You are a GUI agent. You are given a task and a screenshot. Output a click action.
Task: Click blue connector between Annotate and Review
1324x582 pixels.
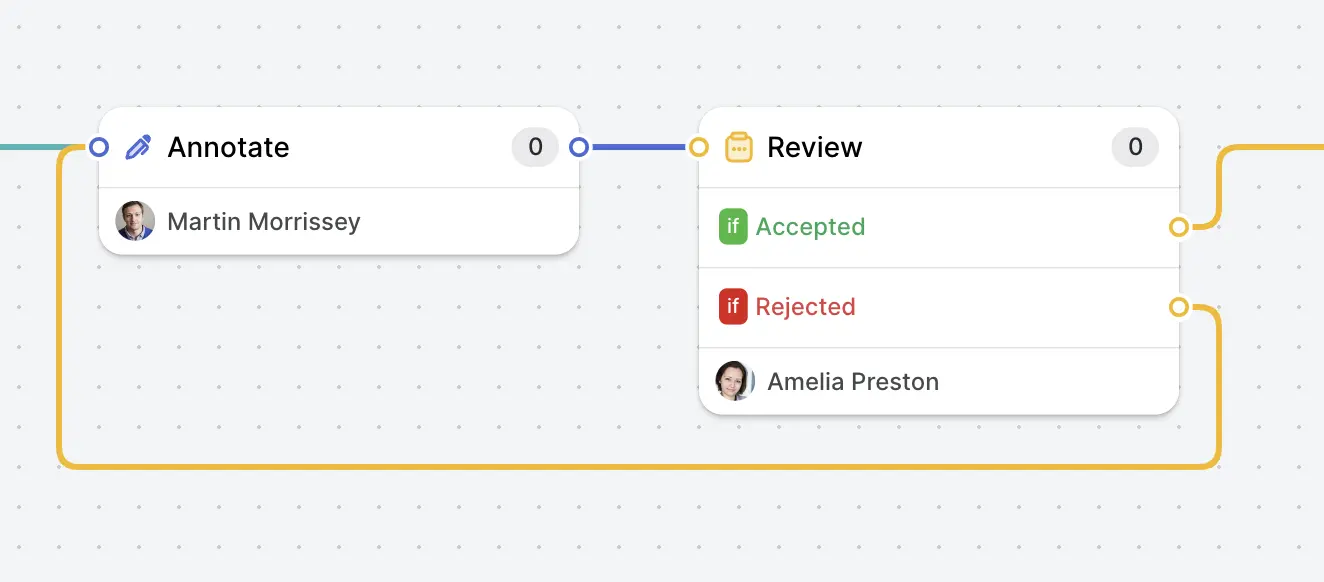(638, 148)
